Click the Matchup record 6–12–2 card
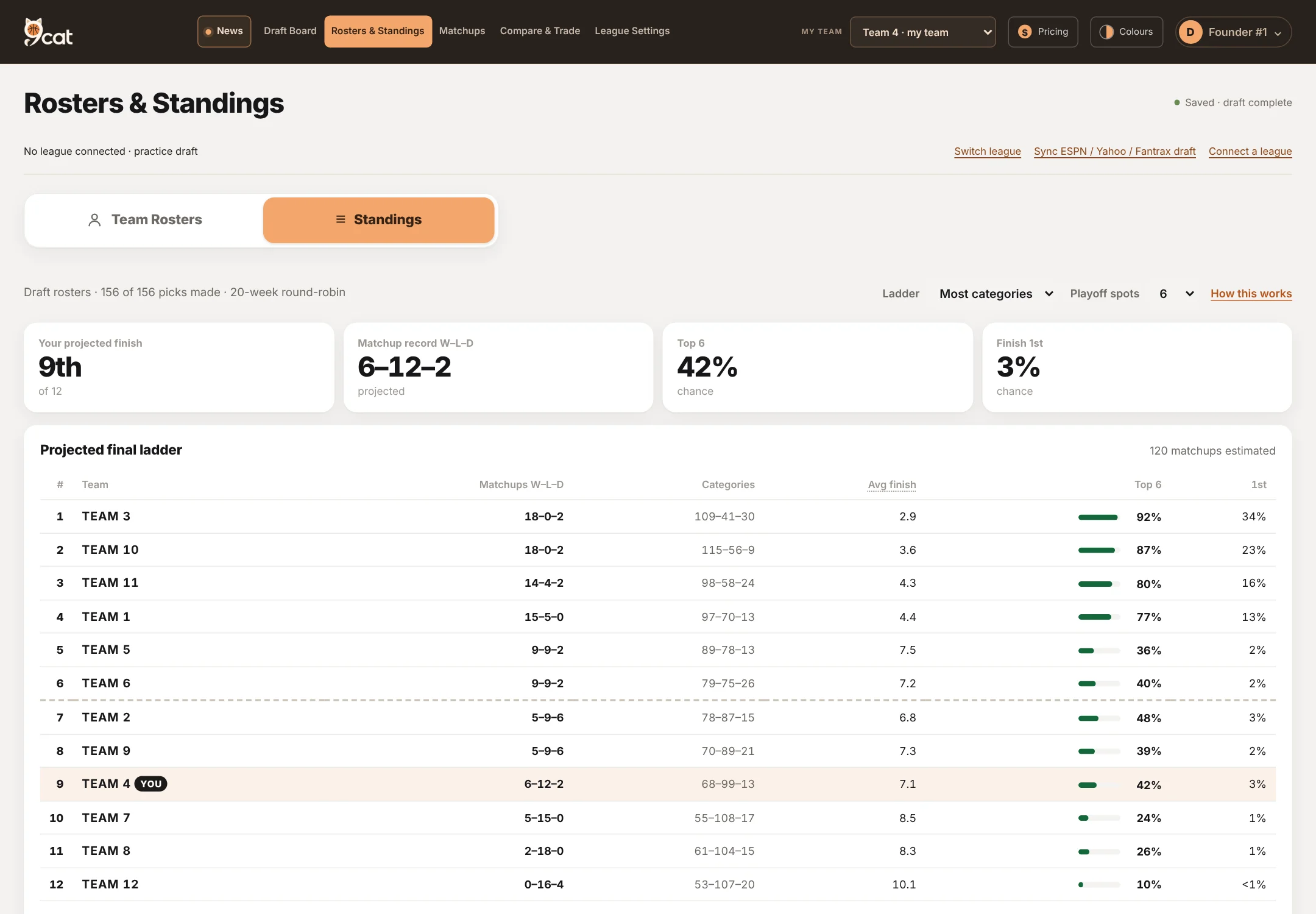Screen dimensions: 1316x914 click(x=498, y=367)
